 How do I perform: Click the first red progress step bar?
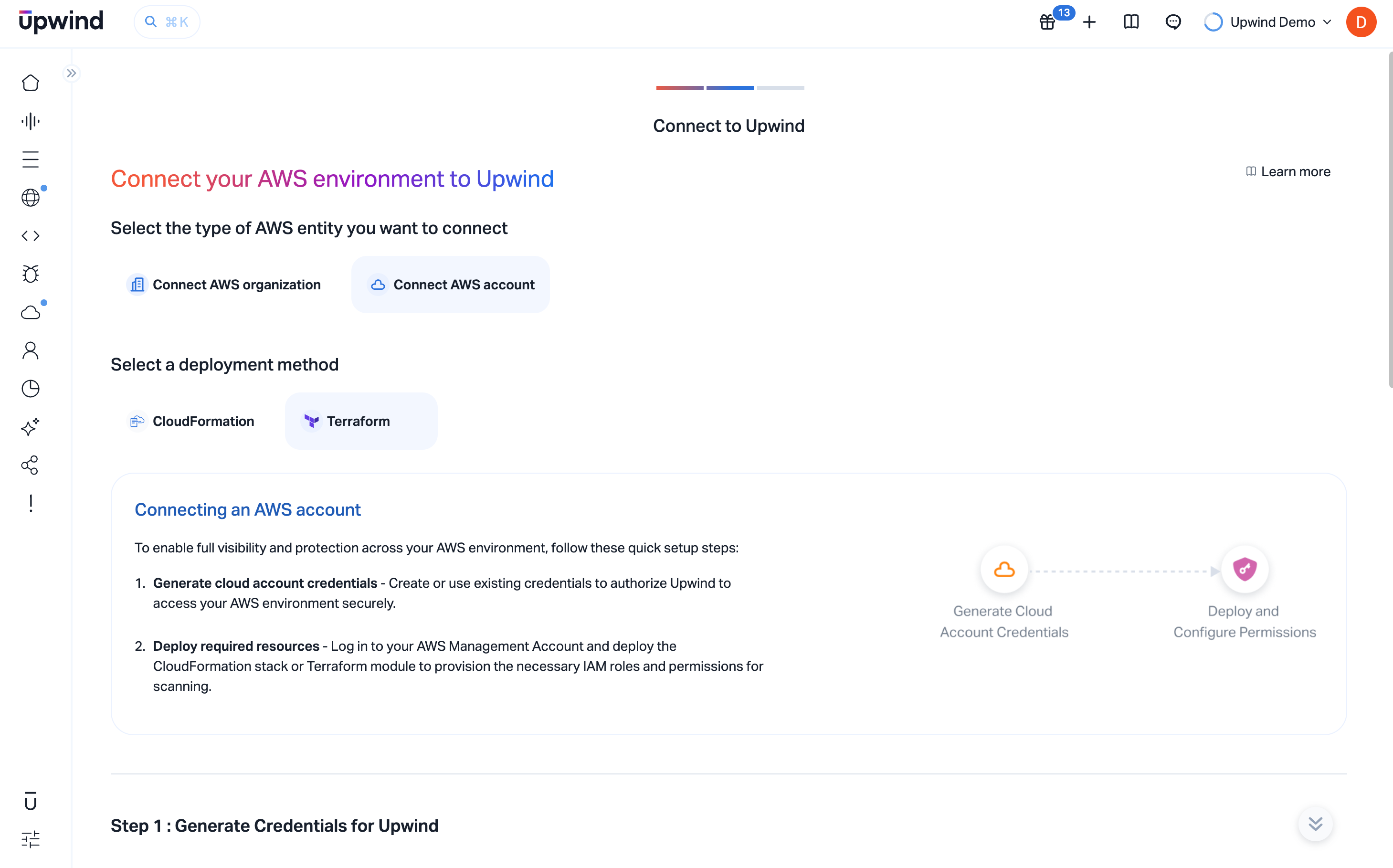click(x=680, y=88)
